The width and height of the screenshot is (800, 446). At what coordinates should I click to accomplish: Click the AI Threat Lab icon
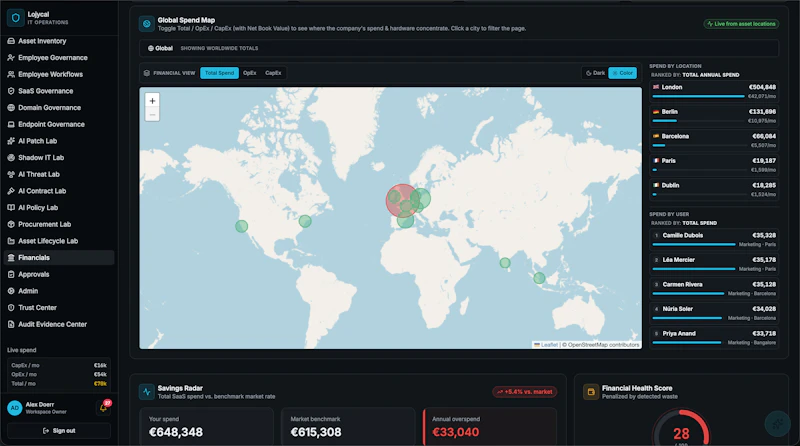coord(11,175)
